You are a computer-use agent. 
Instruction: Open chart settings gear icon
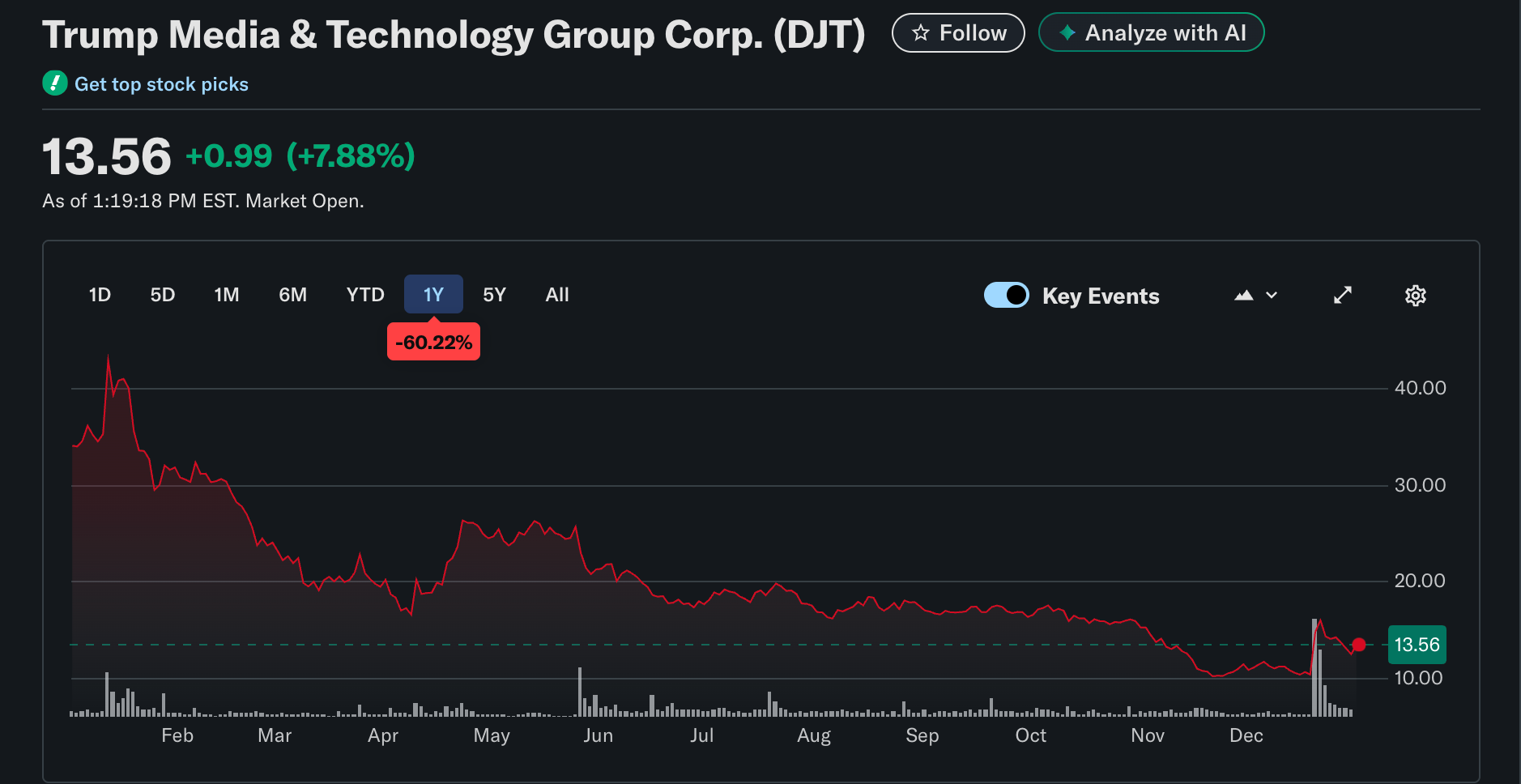point(1415,296)
